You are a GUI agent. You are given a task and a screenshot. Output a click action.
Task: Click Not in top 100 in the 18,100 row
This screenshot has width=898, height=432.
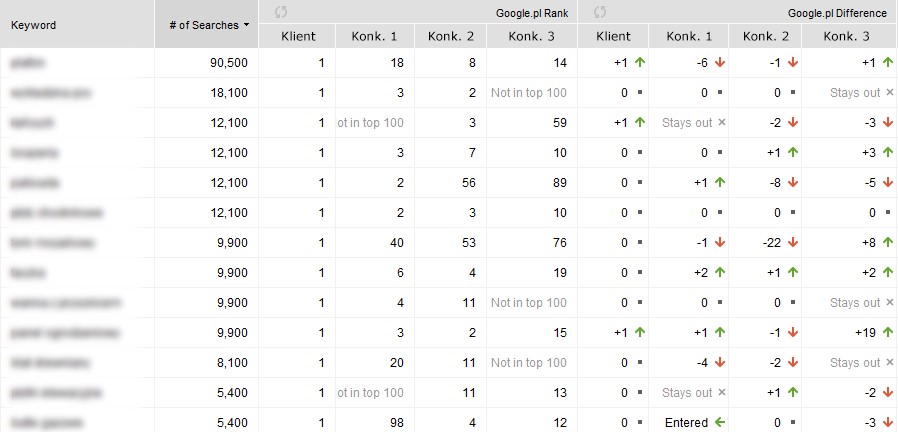(529, 93)
